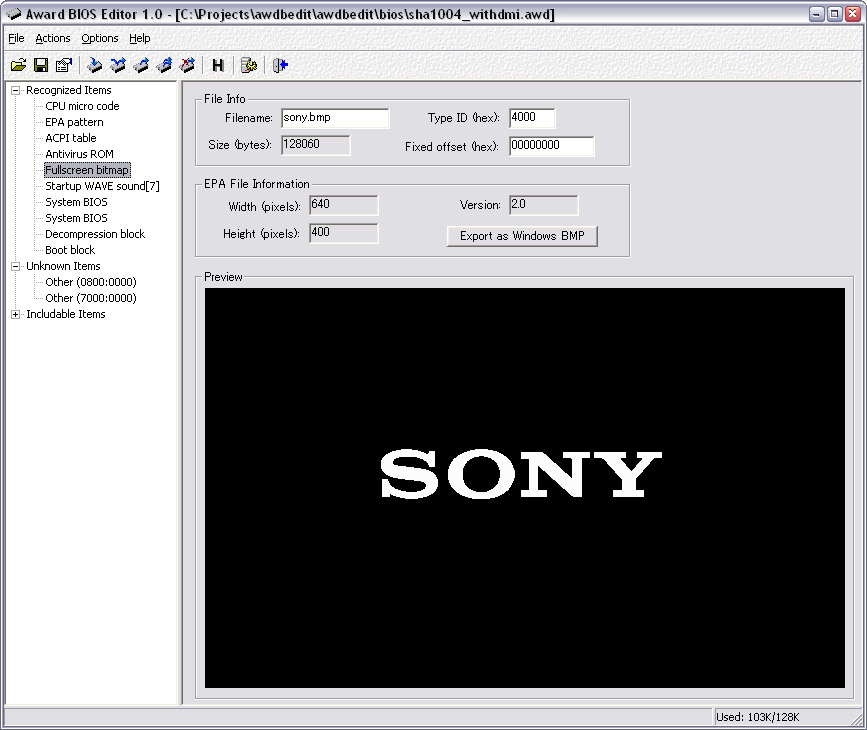Image resolution: width=867 pixels, height=730 pixels.
Task: Click the first blue-arrow component icon in toolbar
Action: 95,66
